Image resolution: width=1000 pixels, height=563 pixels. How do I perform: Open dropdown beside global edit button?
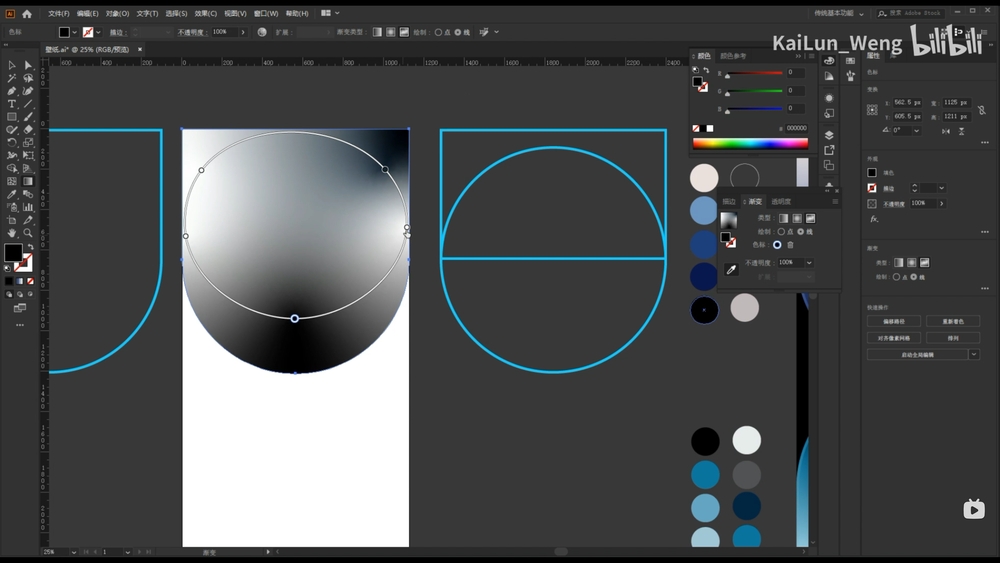pyautogui.click(x=974, y=355)
